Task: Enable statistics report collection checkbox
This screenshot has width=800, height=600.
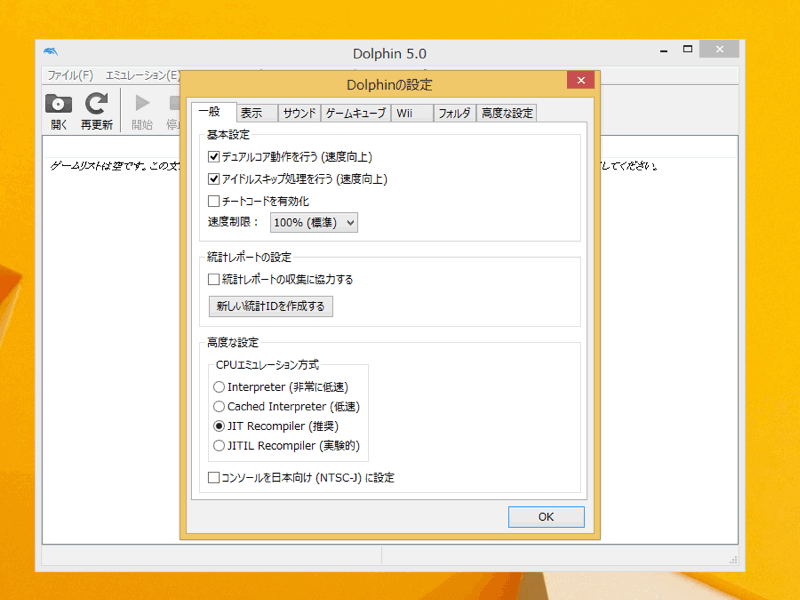Action: point(214,279)
